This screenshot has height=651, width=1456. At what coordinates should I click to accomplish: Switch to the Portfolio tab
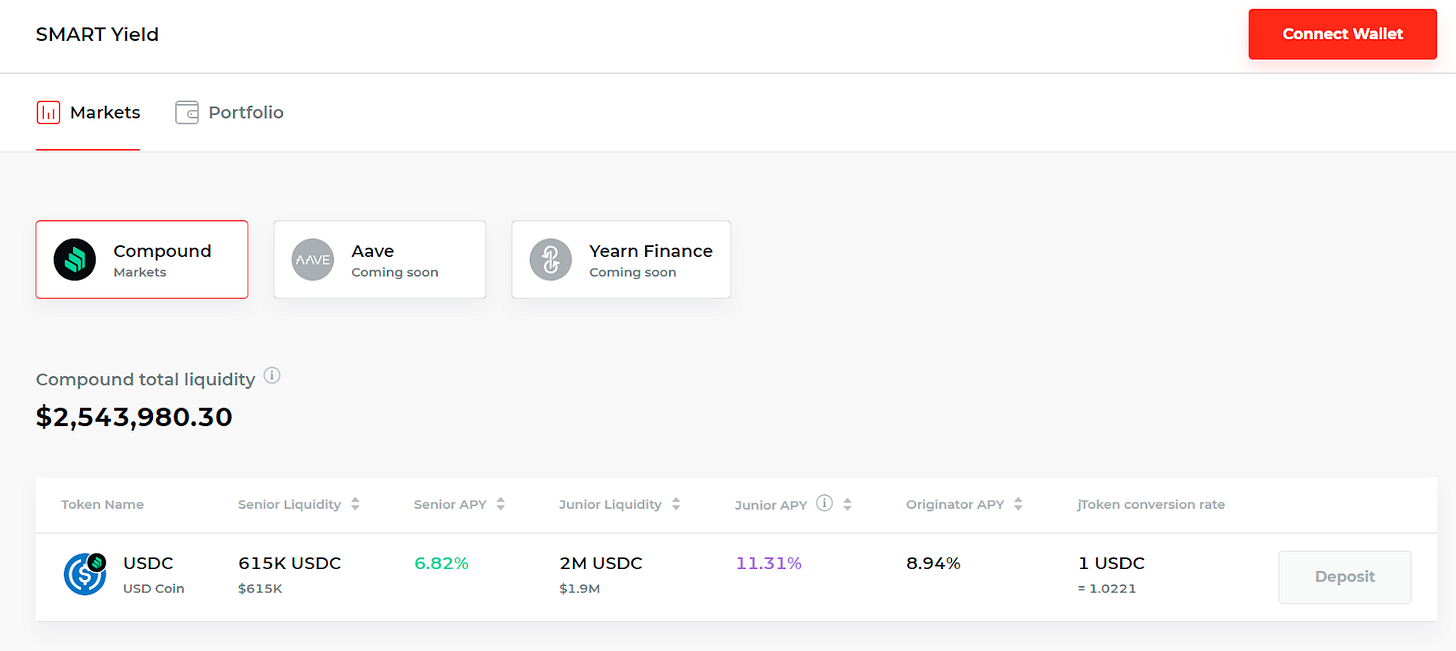point(229,113)
